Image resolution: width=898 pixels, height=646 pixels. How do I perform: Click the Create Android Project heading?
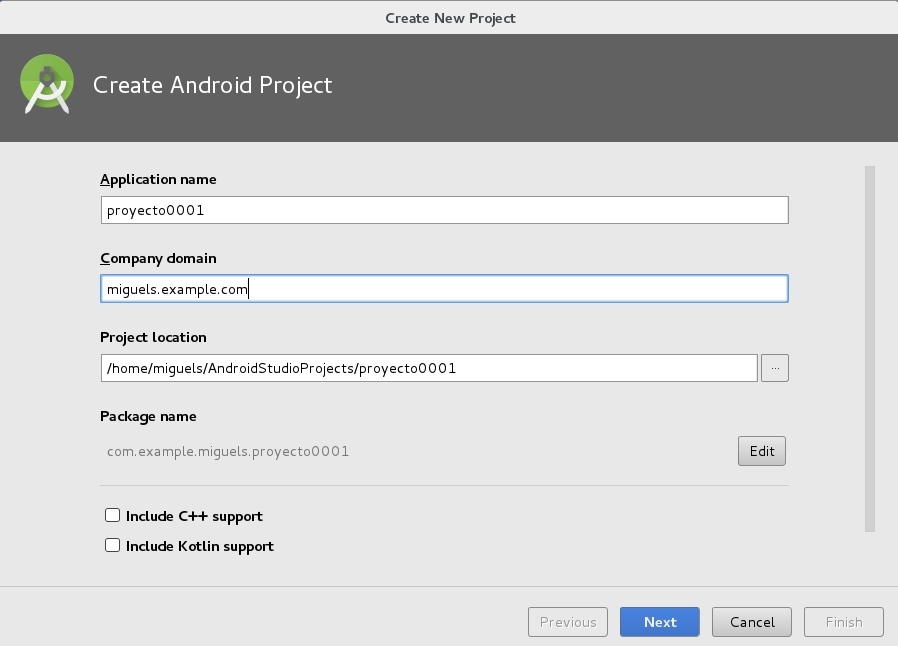[x=212, y=85]
